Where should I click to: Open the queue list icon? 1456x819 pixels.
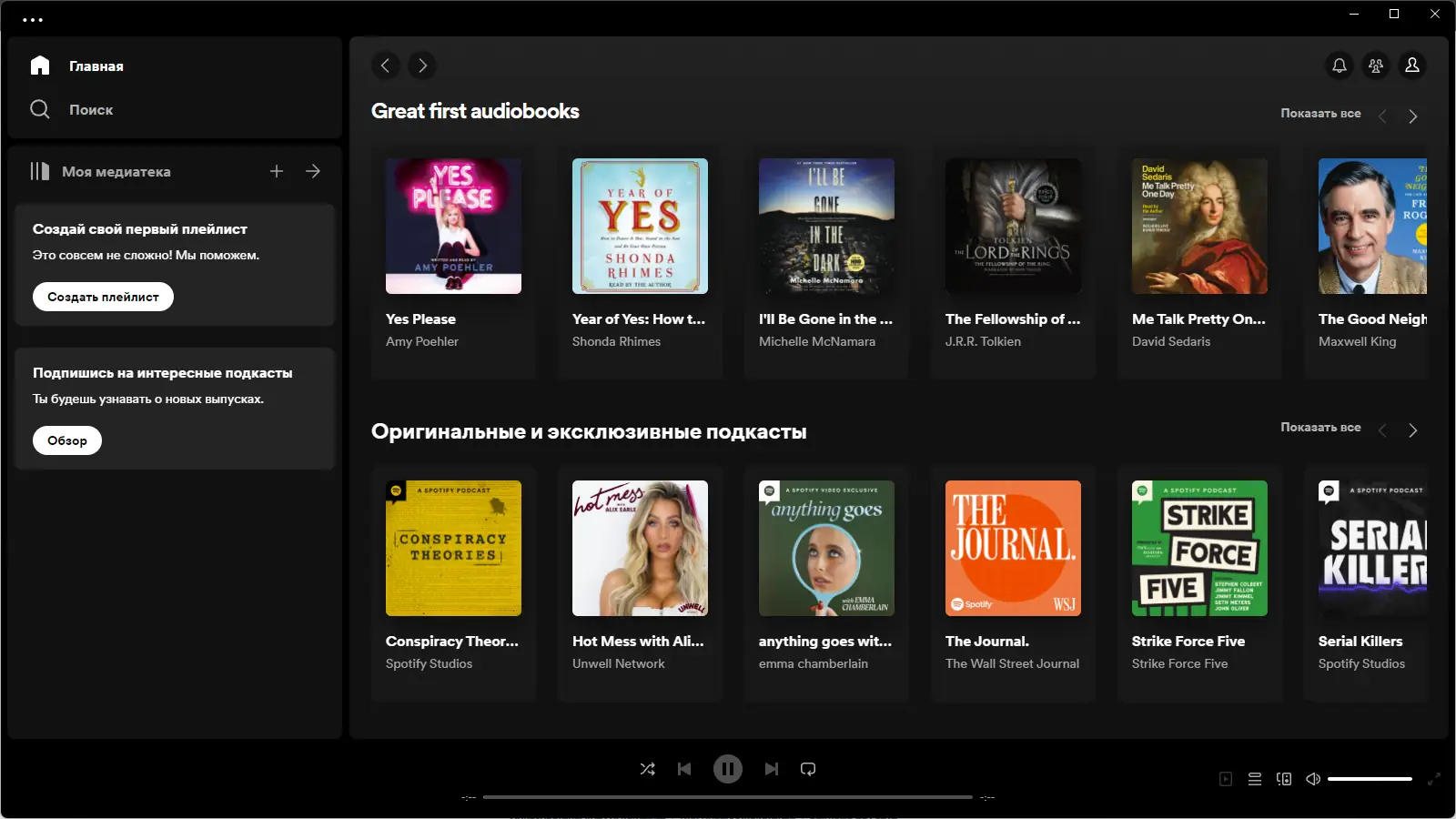point(1255,779)
